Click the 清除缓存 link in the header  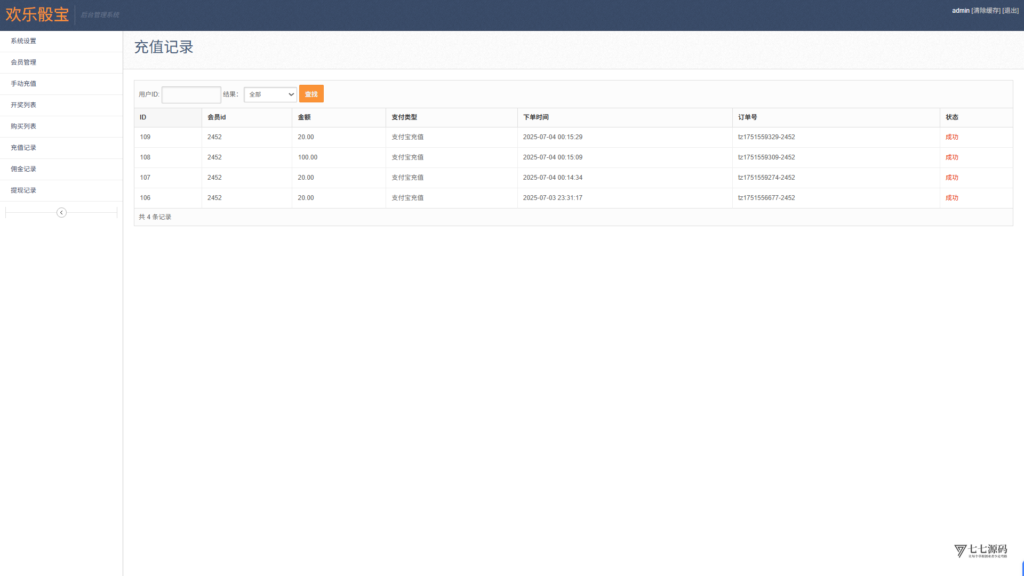[986, 10]
